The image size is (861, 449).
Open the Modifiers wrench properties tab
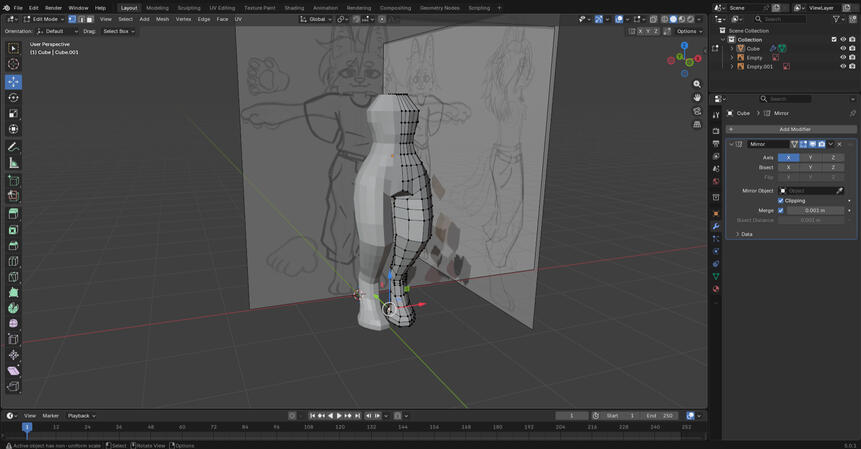pos(715,226)
